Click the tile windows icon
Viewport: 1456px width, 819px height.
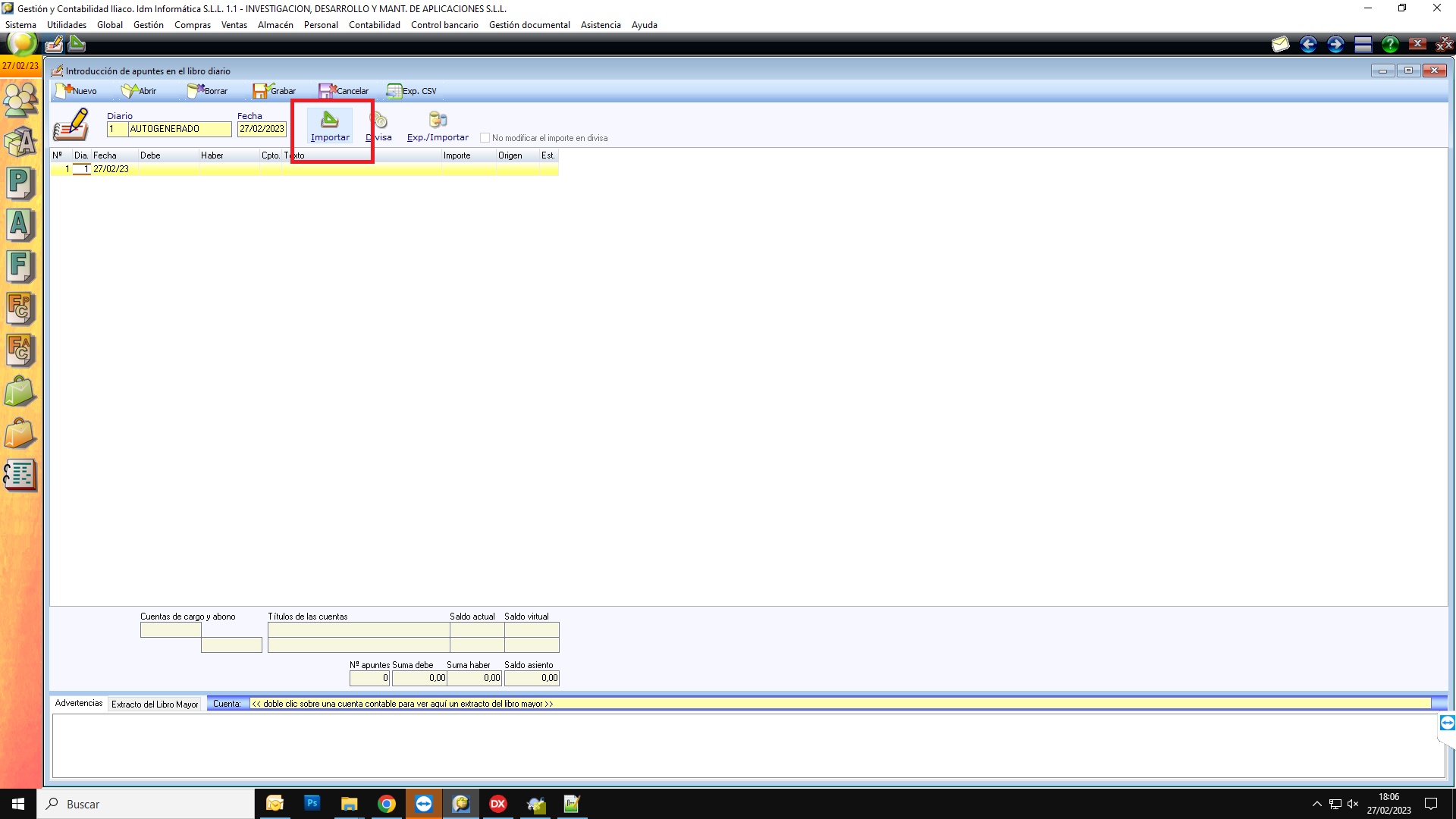click(x=1363, y=45)
